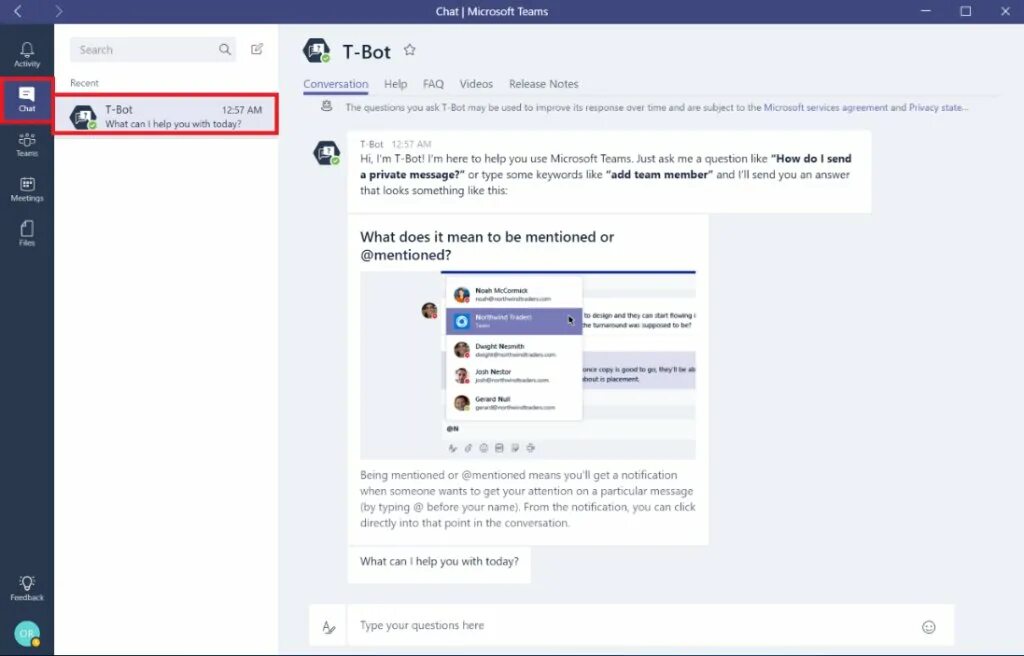Open the Meetings calendar in sidebar
The width and height of the screenshot is (1024, 656).
click(x=27, y=189)
